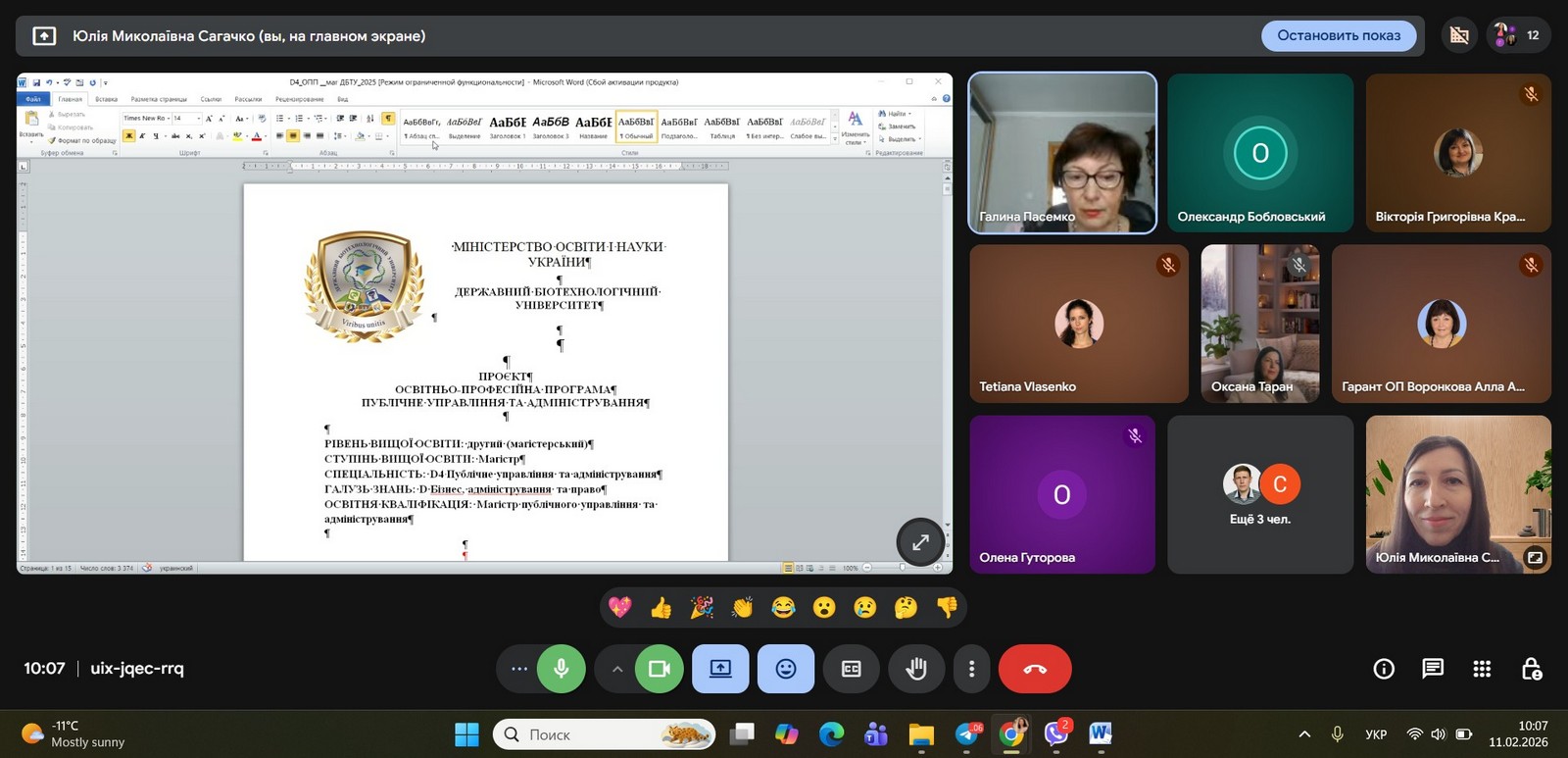The width and height of the screenshot is (1568, 758).
Task: Open the participants list showing 12
Action: pyautogui.click(x=1517, y=35)
